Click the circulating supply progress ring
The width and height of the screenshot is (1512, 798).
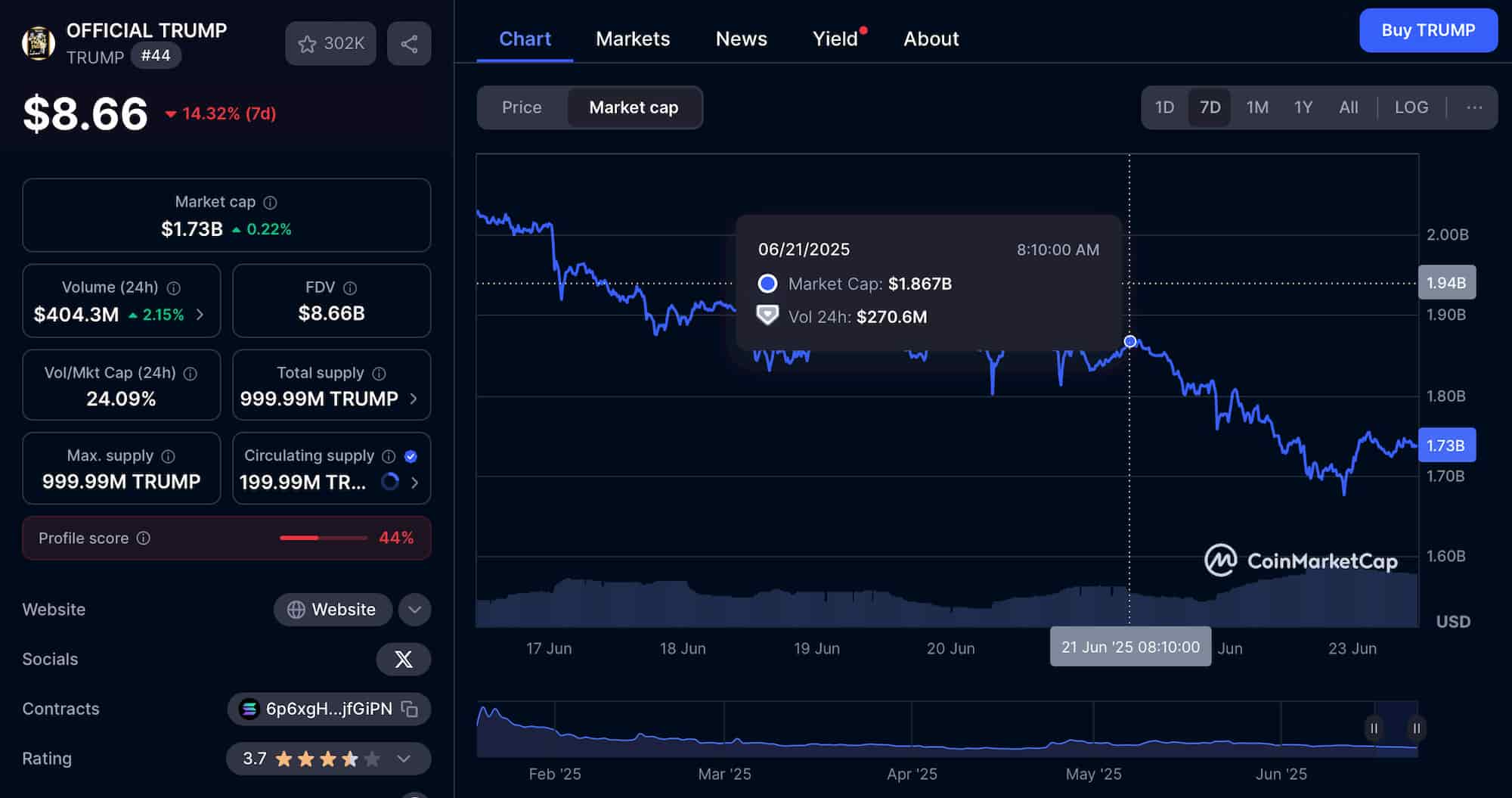[x=390, y=481]
